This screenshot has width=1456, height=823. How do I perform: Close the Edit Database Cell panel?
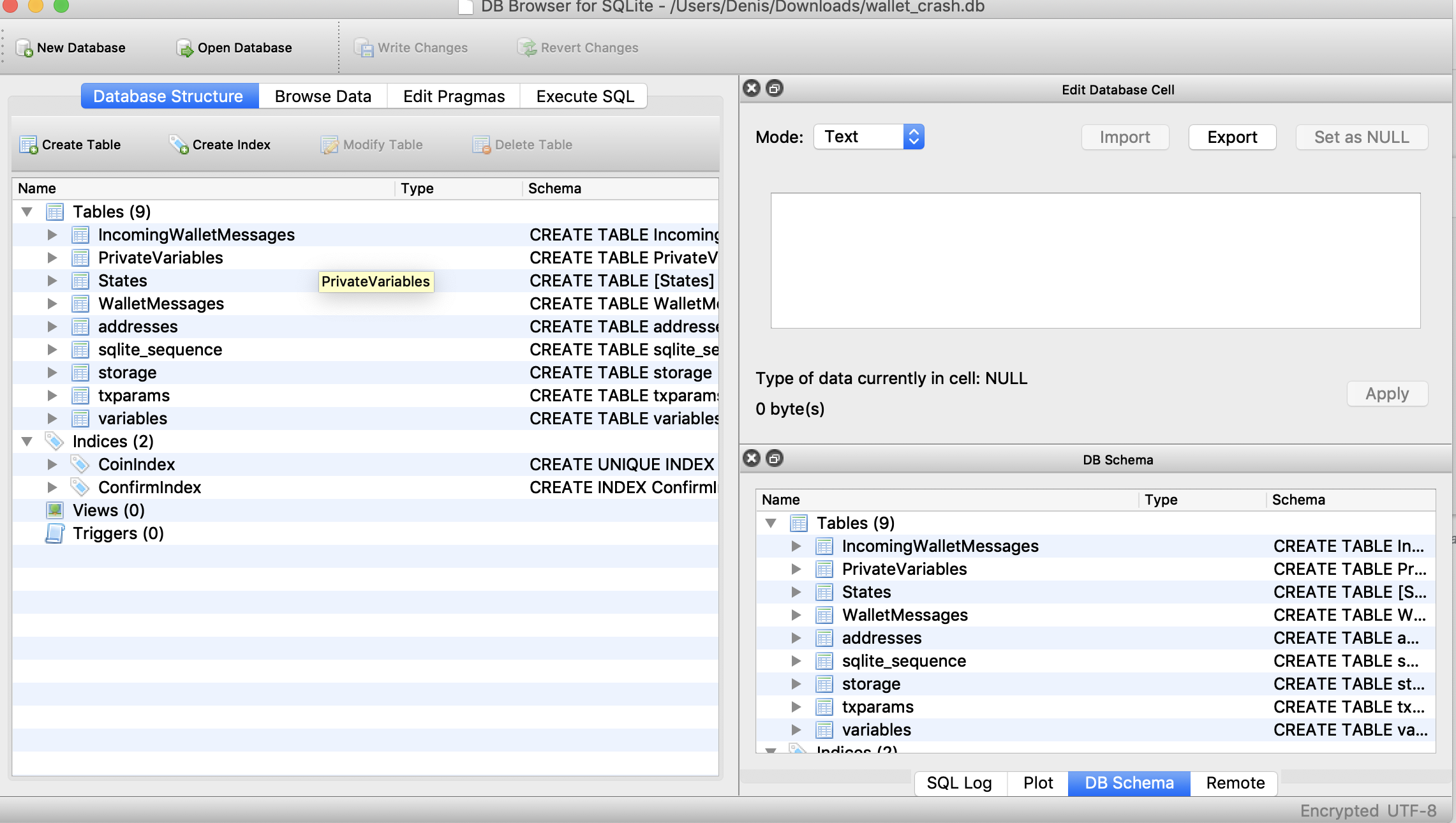[752, 89]
